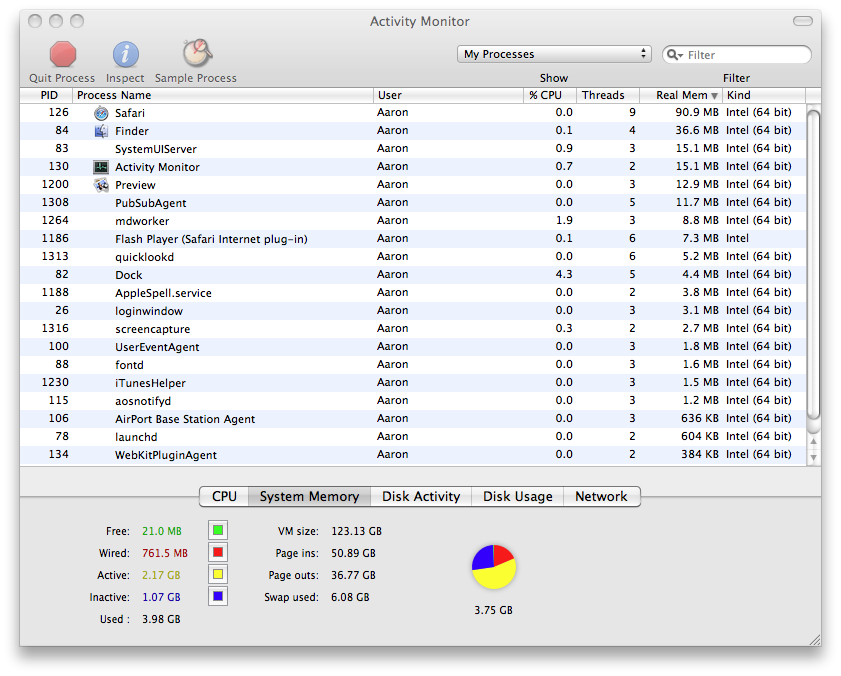
Task: Select the System Memory tab
Action: click(309, 496)
